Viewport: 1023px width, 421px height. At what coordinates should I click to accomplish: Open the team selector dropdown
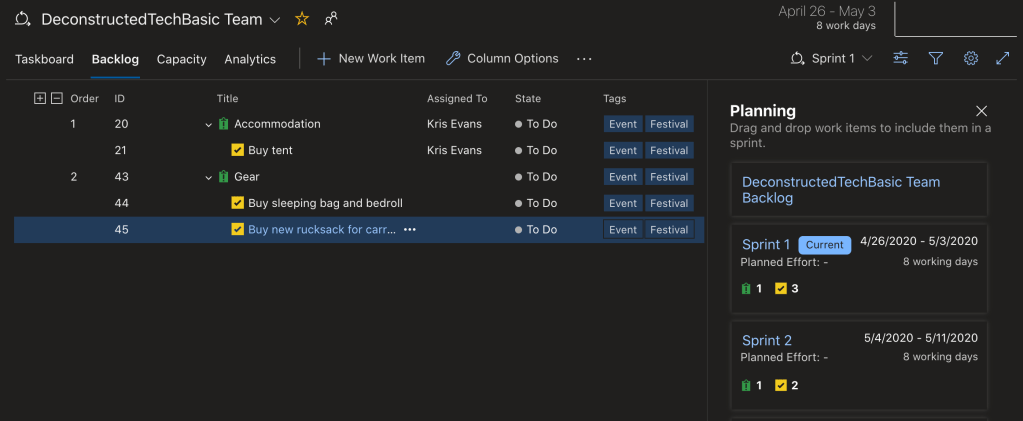(275, 20)
